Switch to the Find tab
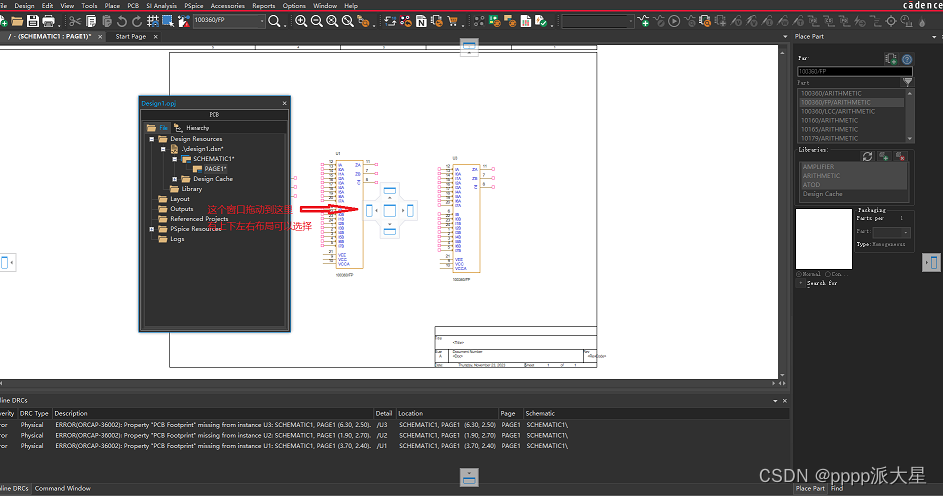Viewport: 943px width, 496px height. tap(837, 488)
